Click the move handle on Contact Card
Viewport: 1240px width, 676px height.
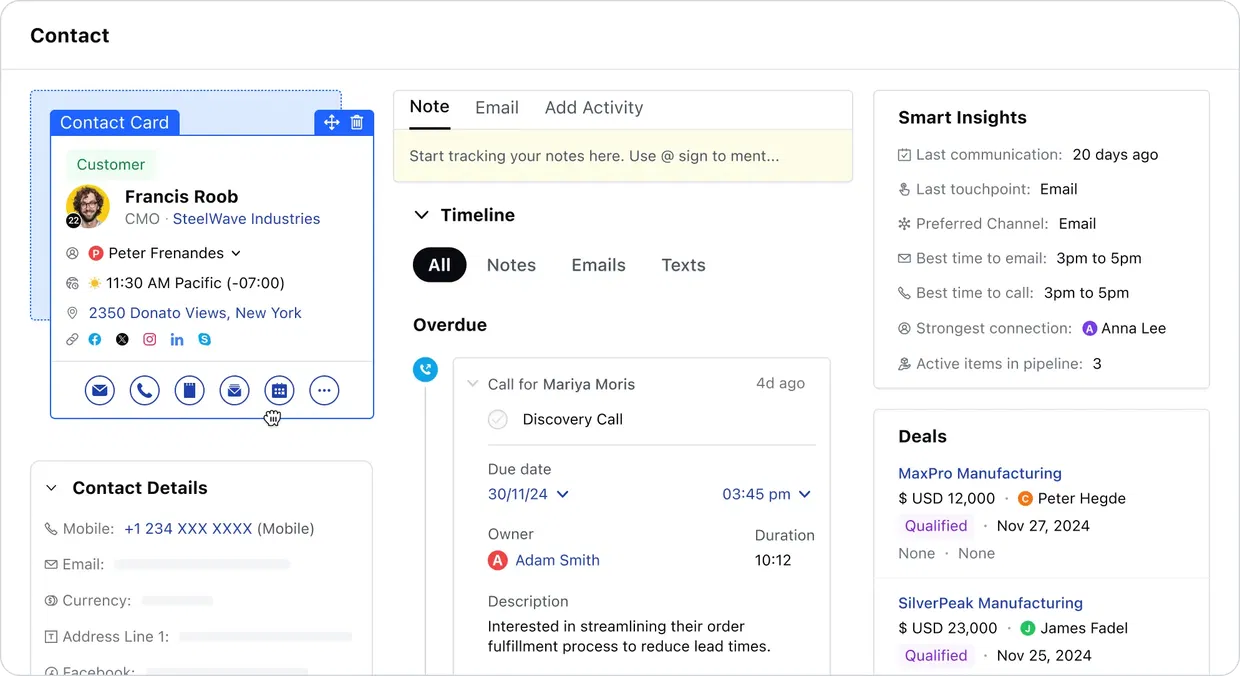331,122
